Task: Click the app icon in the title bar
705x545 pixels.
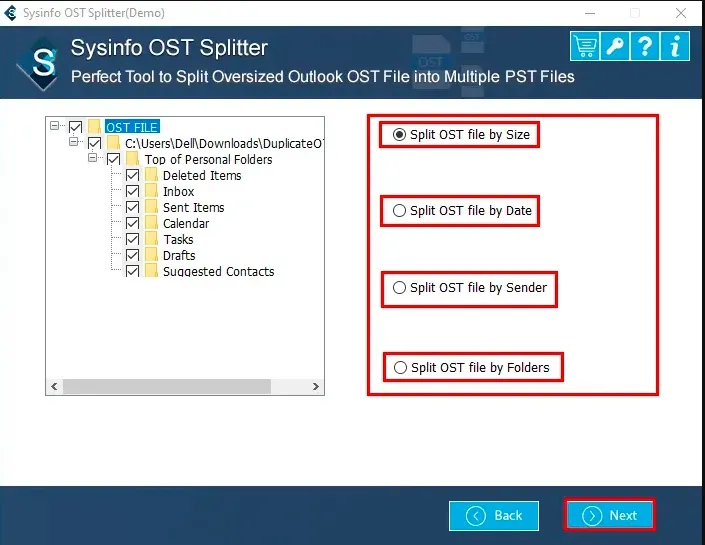Action: pyautogui.click(x=11, y=13)
